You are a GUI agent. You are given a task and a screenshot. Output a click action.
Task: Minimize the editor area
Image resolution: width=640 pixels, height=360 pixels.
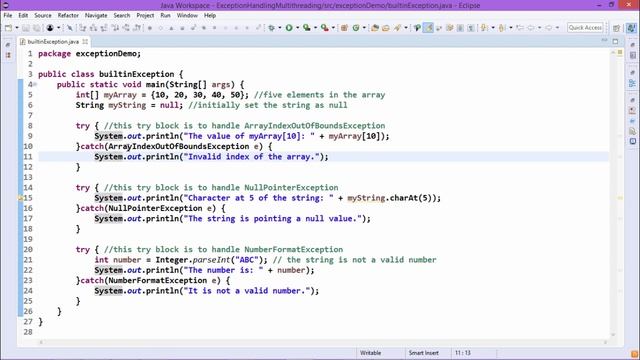click(604, 41)
